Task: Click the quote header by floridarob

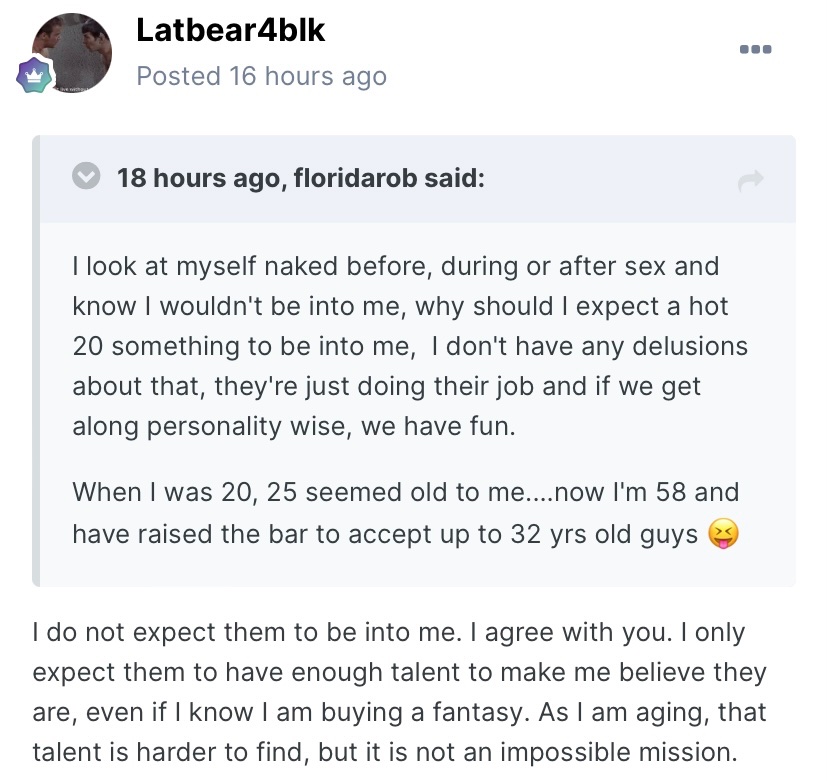Action: (301, 178)
